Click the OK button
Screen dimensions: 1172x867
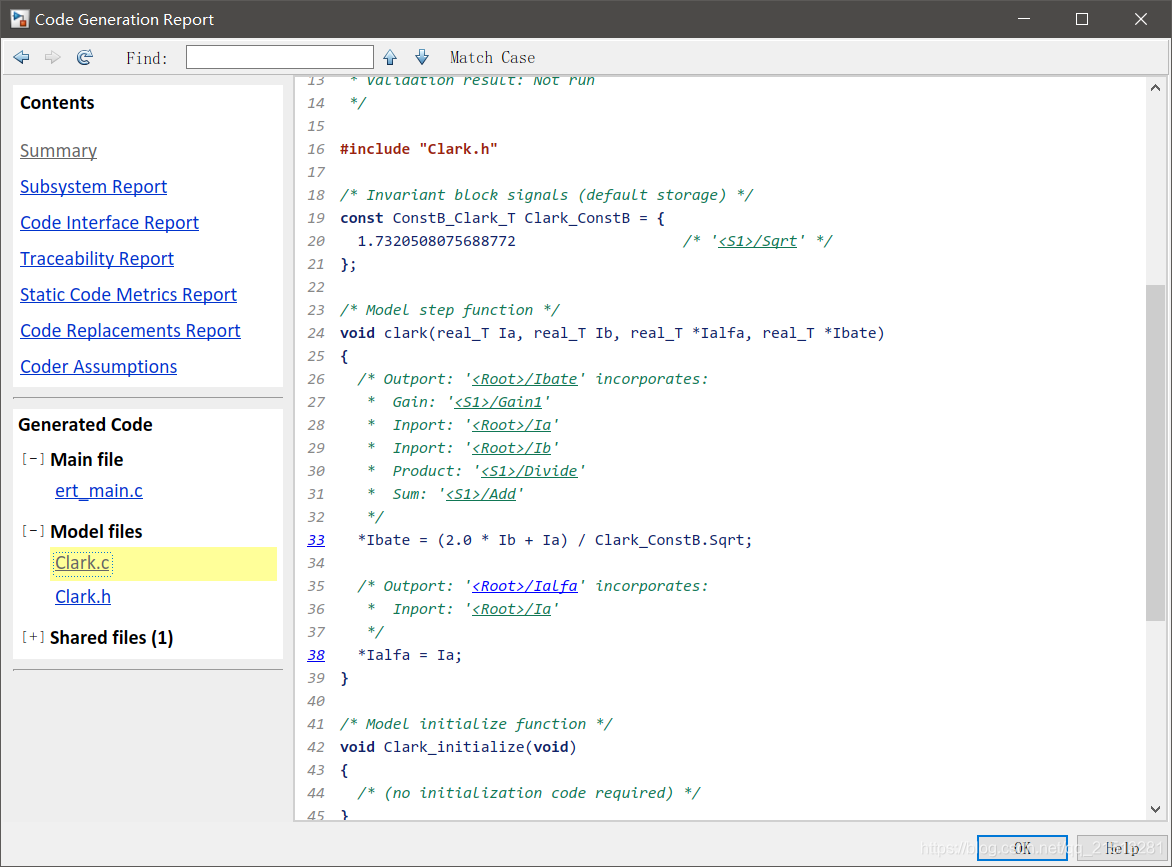coord(1021,847)
